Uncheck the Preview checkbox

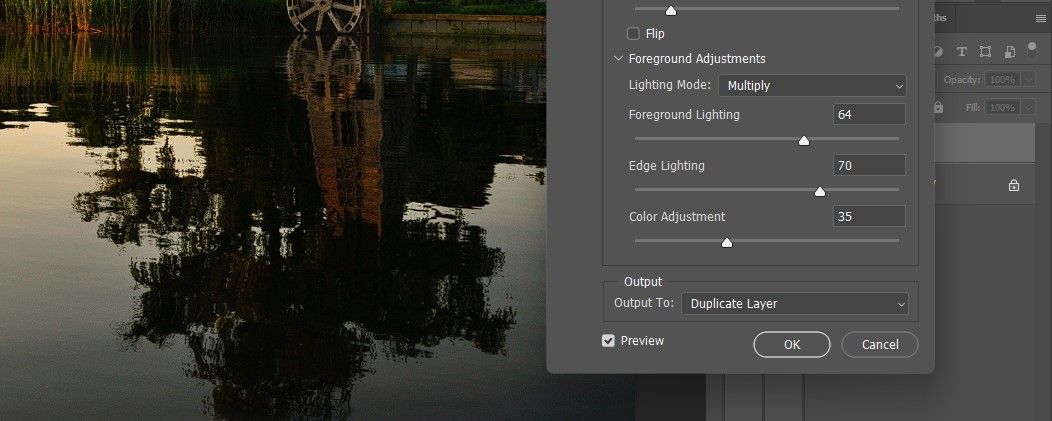608,341
